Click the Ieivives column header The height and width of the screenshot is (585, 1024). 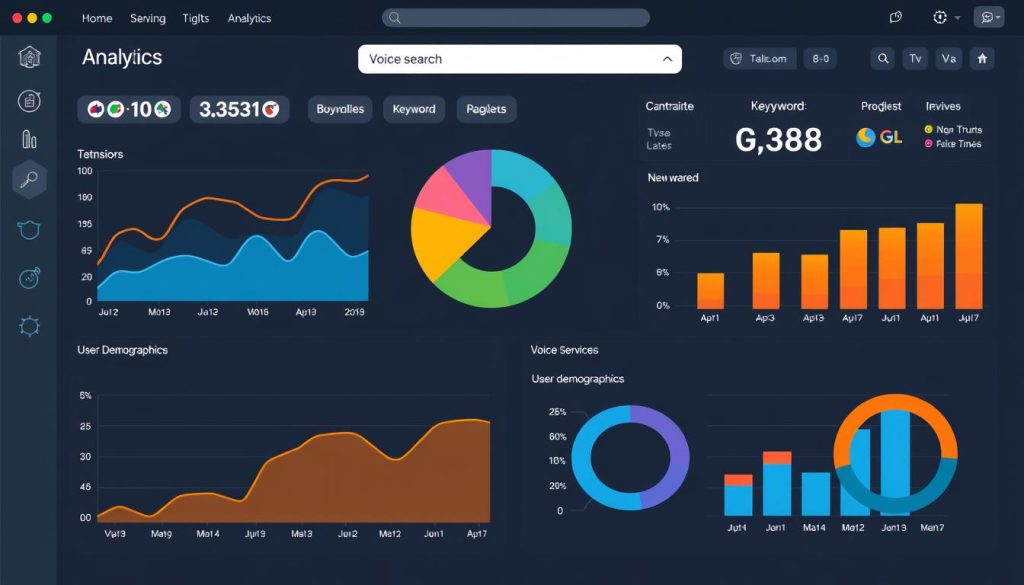(943, 106)
